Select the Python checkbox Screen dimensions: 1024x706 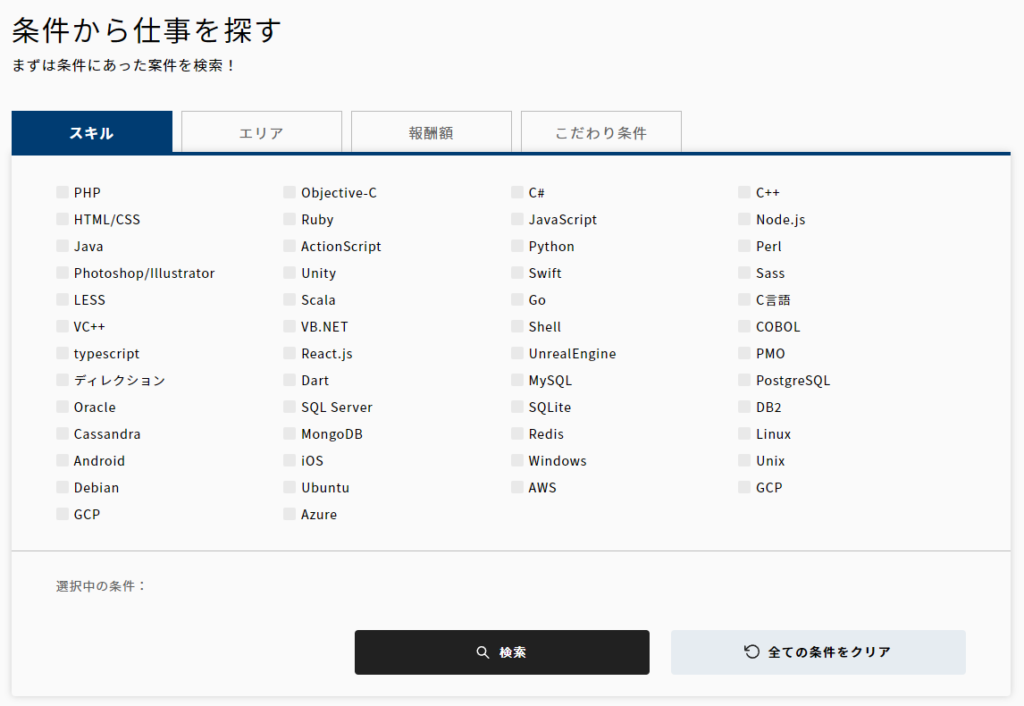tap(517, 246)
